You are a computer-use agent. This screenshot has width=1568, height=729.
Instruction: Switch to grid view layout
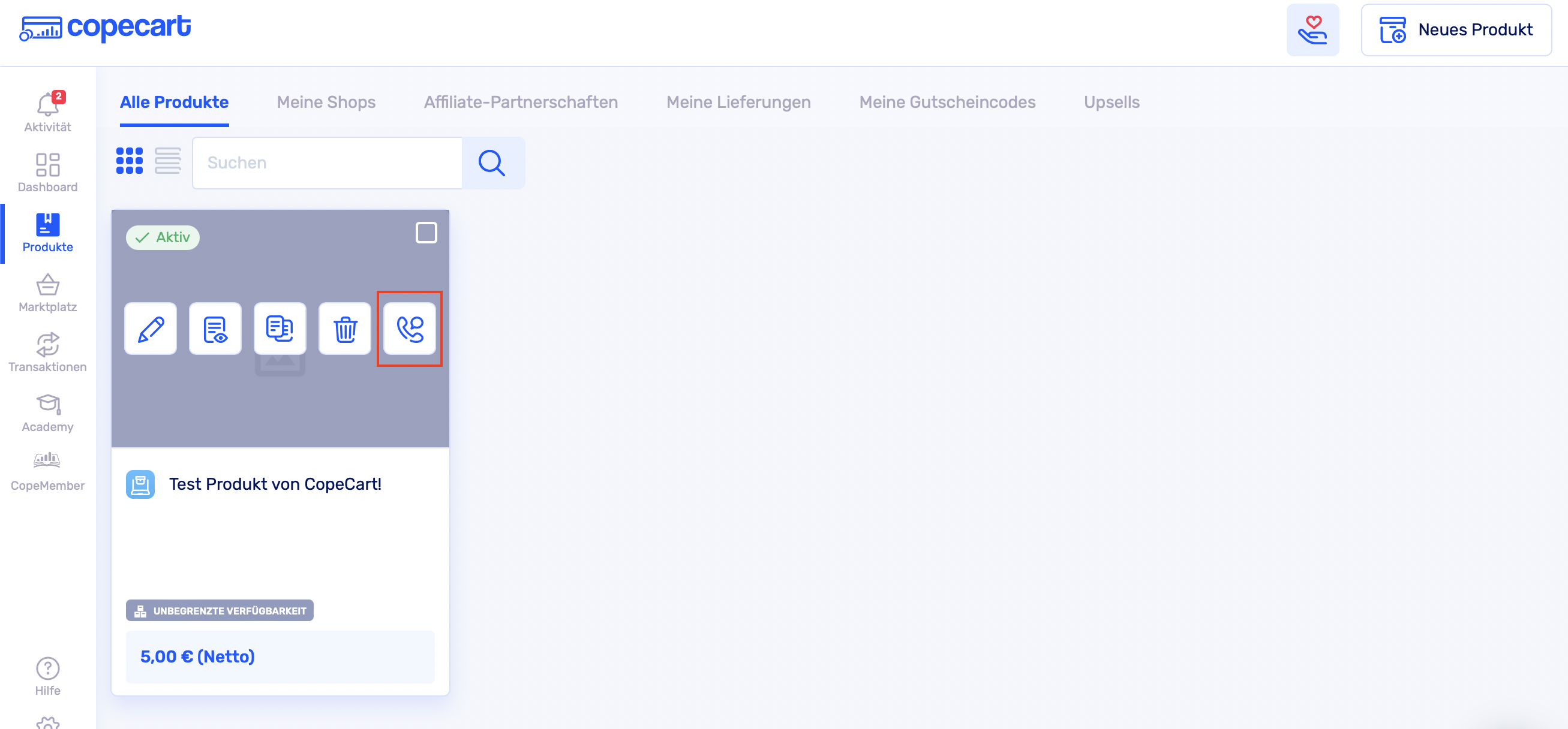click(x=130, y=161)
